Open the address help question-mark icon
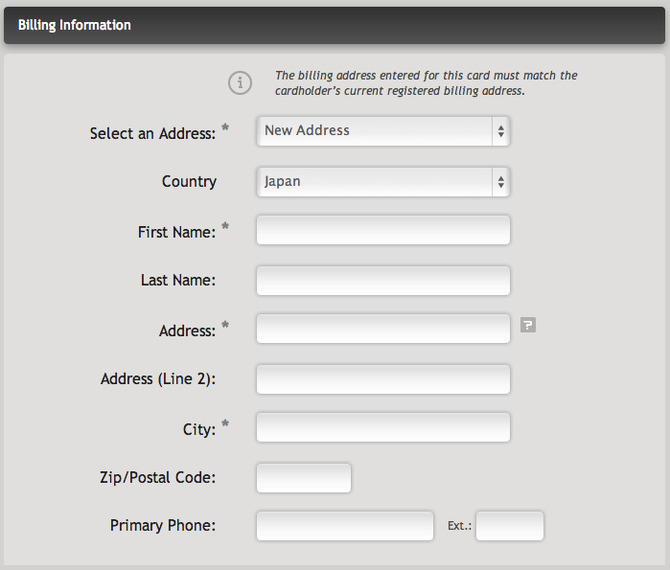 528,325
